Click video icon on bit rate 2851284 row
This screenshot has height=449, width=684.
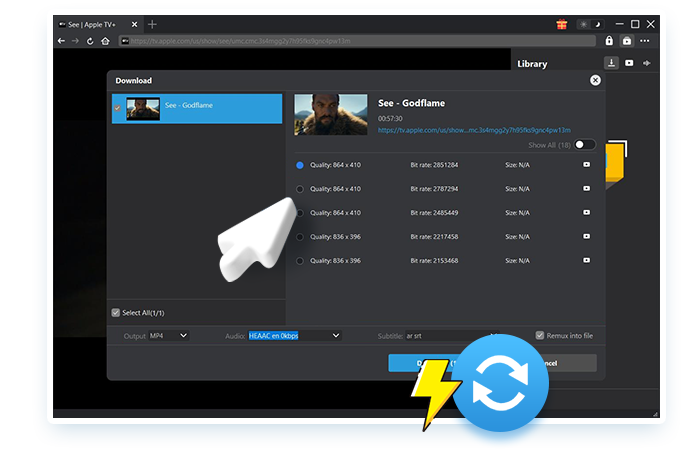[587, 165]
